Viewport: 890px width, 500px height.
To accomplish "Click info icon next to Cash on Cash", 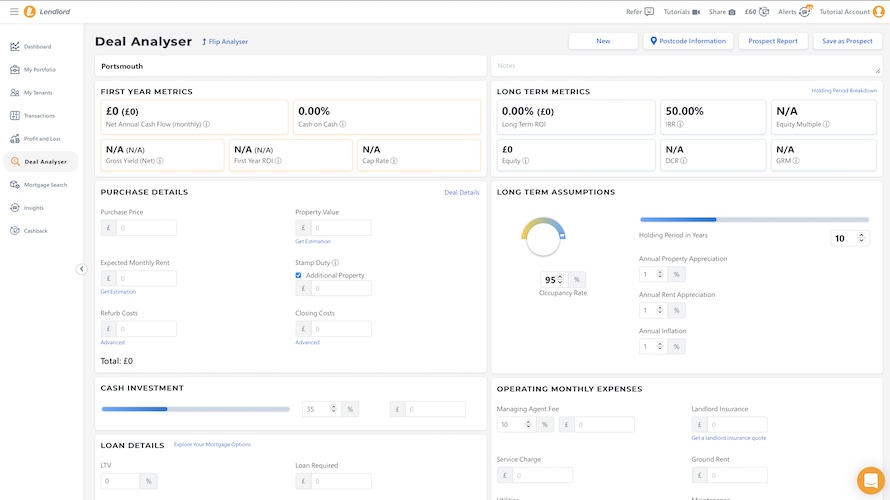I will pos(343,125).
